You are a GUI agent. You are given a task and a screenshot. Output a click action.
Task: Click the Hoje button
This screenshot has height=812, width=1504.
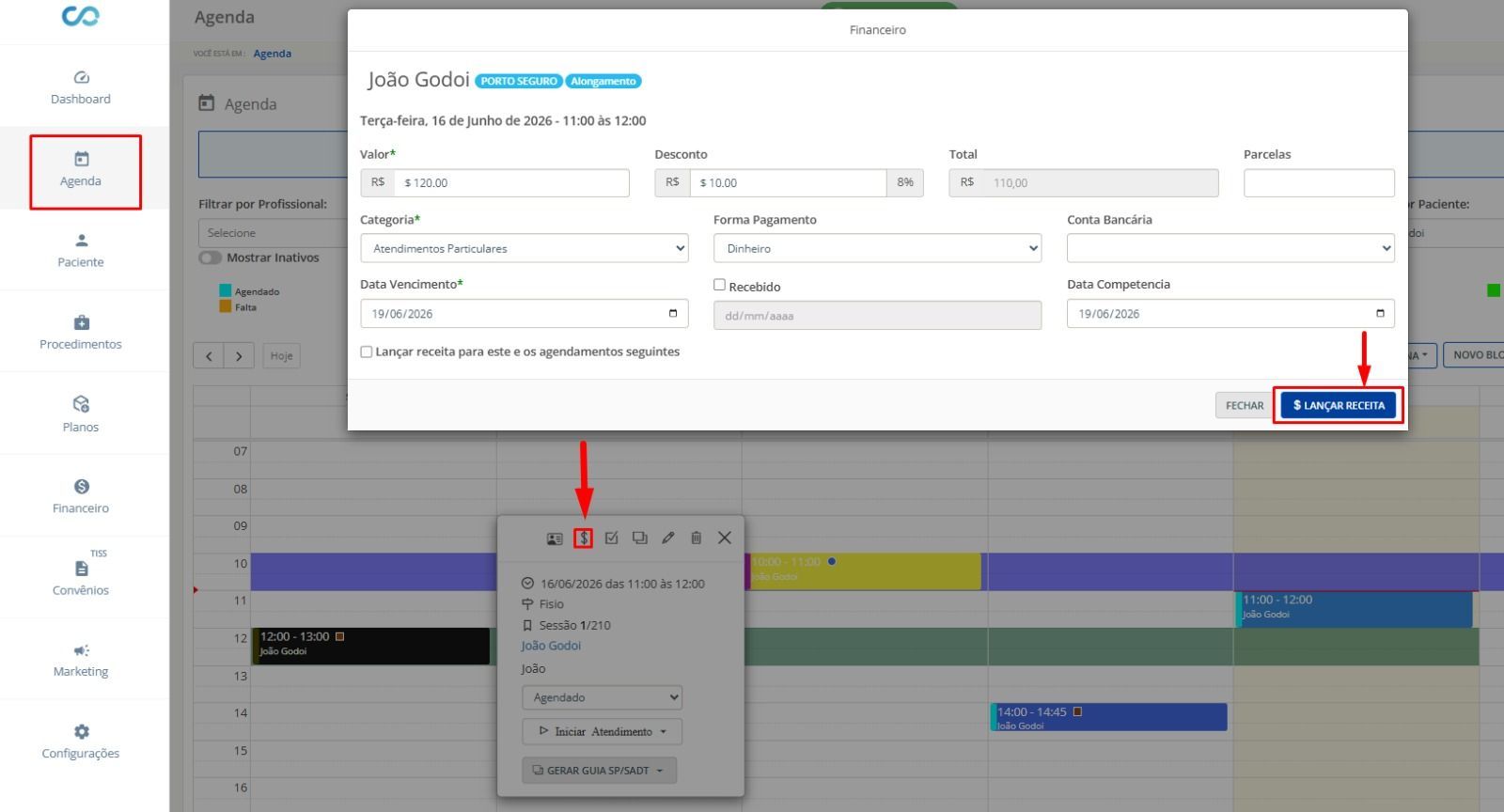coord(282,356)
